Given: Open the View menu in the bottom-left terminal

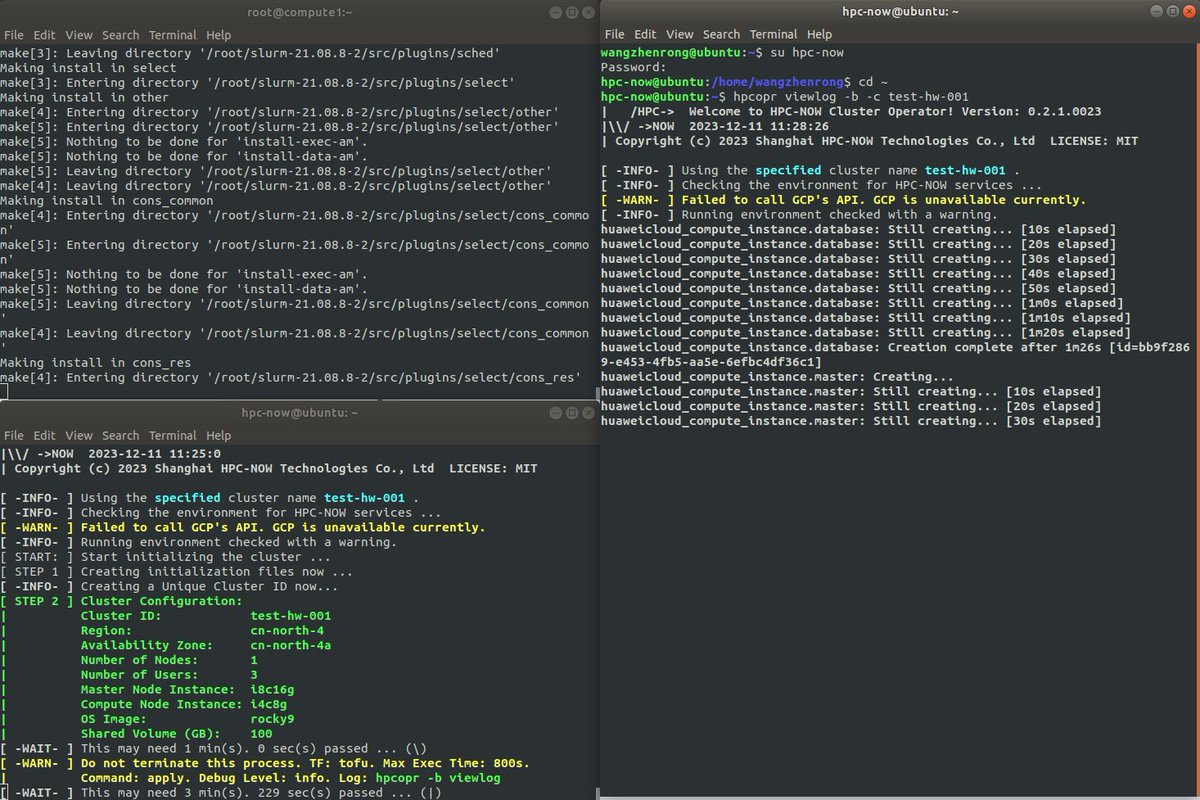Looking at the screenshot, I should coord(78,435).
